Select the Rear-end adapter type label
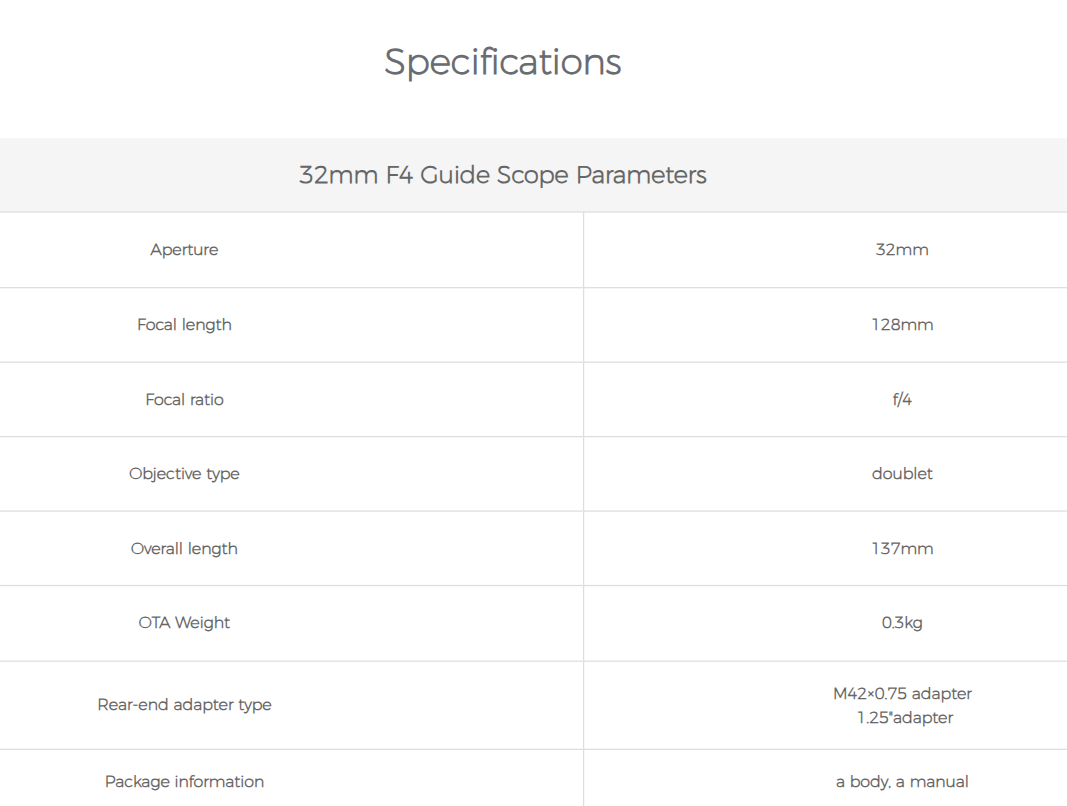Viewport: 1067px width, 806px height. click(x=184, y=705)
